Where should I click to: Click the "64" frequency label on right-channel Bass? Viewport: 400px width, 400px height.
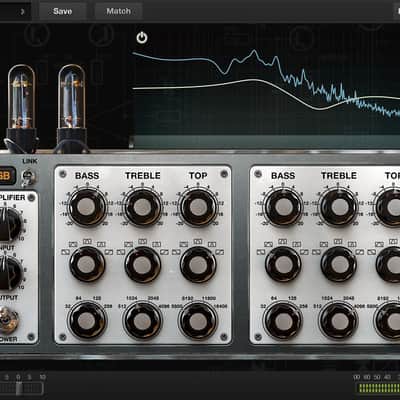tap(274, 298)
